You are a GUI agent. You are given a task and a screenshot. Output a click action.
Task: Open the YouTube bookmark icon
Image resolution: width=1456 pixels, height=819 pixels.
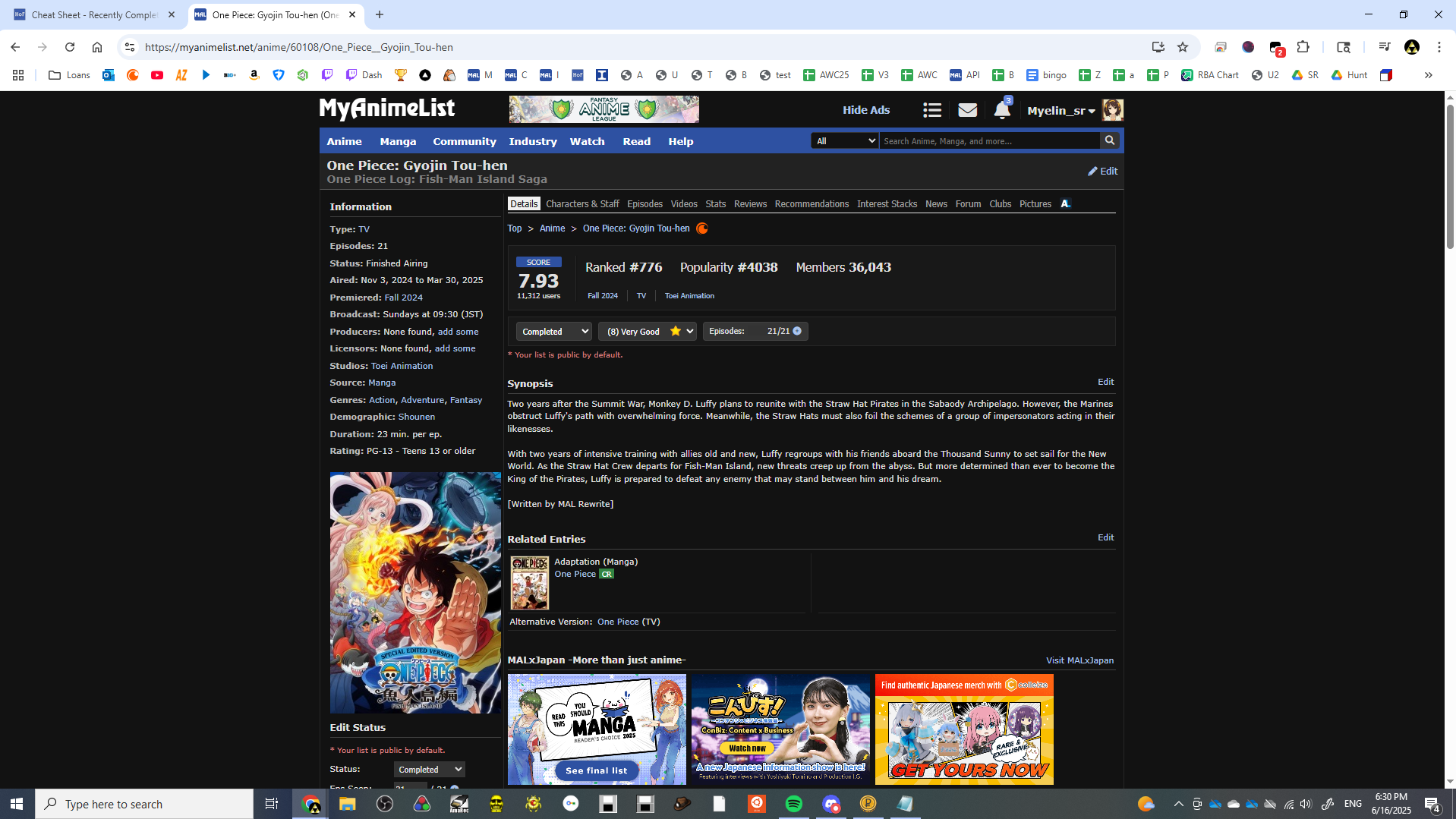[x=157, y=75]
